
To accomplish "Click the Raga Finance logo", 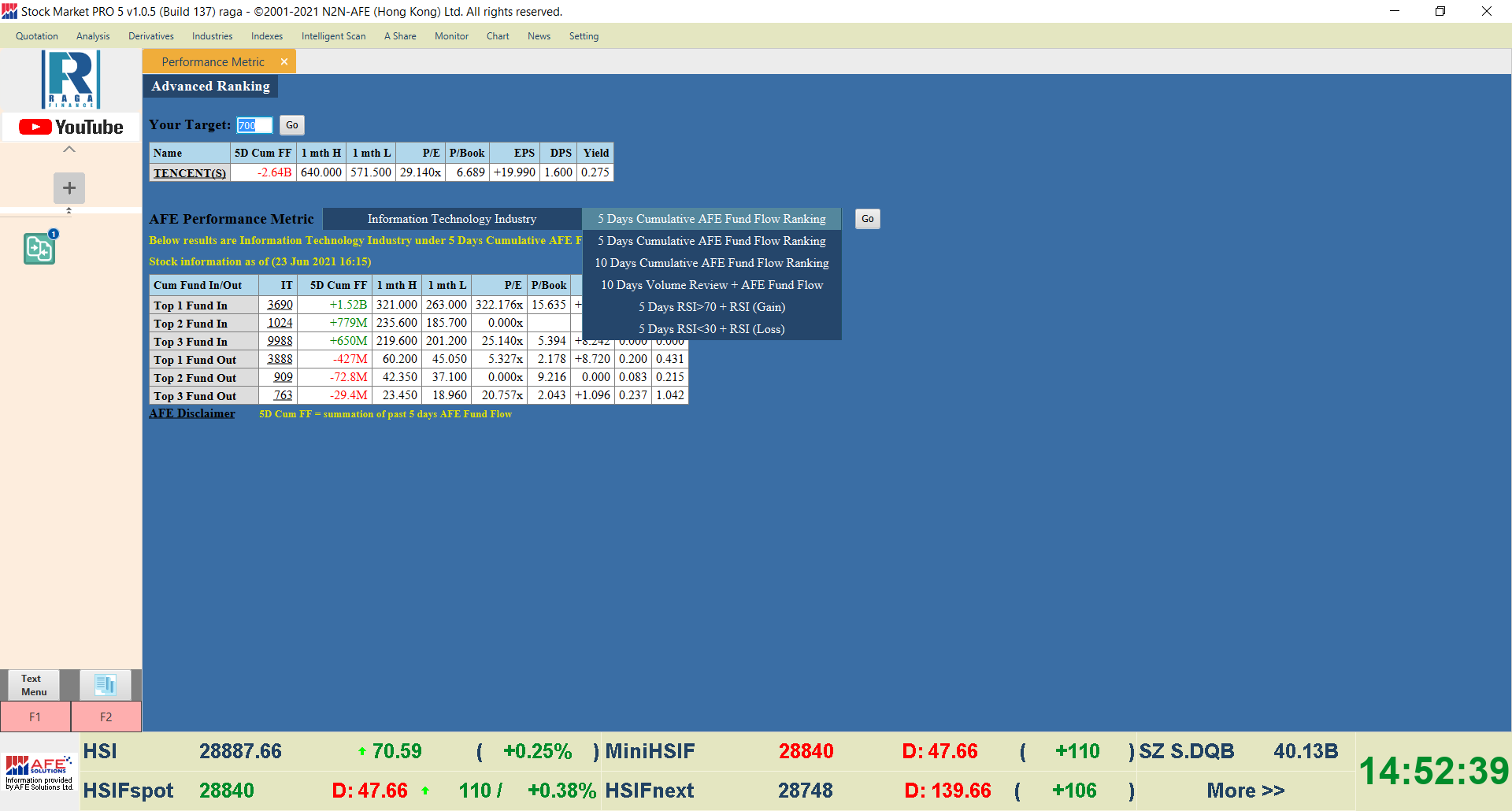I will point(71,80).
